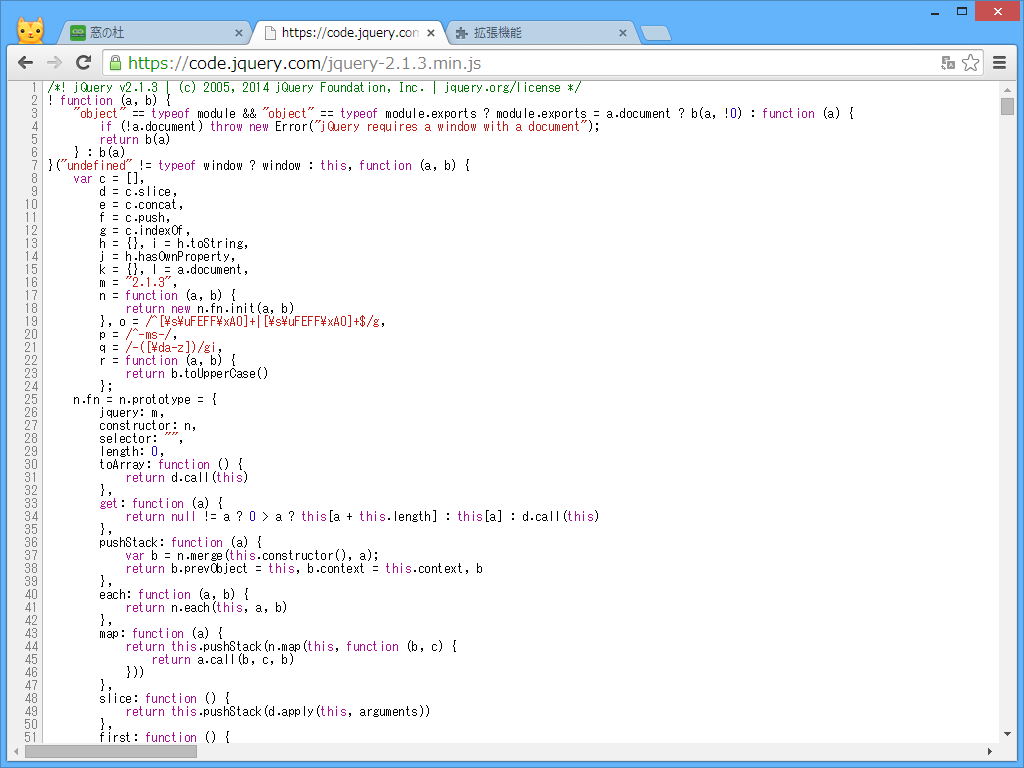Click 'h.hasOwnProperty' on line 14

177,257
